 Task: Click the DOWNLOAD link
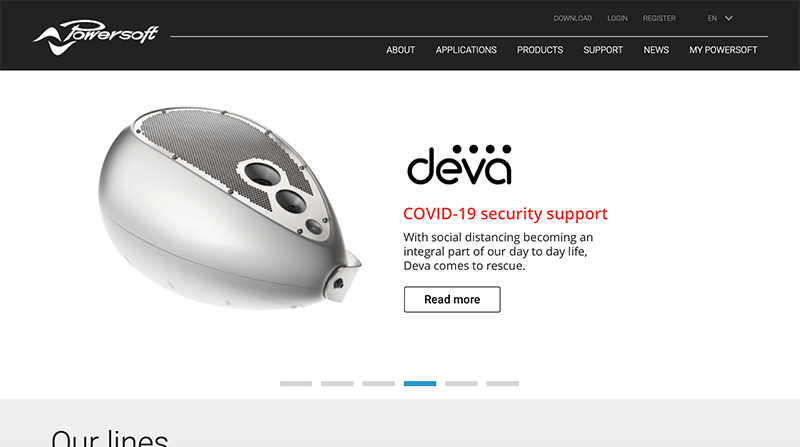[572, 18]
